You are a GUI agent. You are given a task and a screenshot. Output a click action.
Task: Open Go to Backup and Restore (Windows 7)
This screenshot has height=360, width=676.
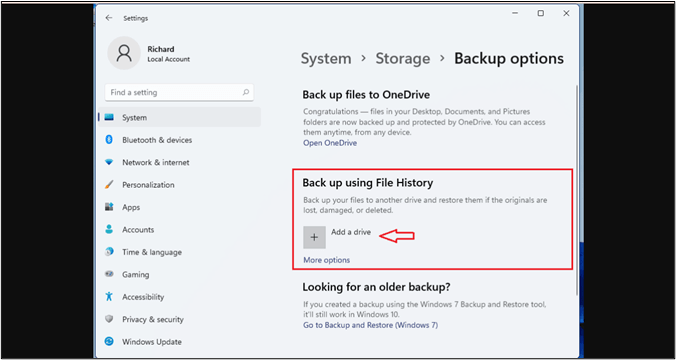[370, 325]
